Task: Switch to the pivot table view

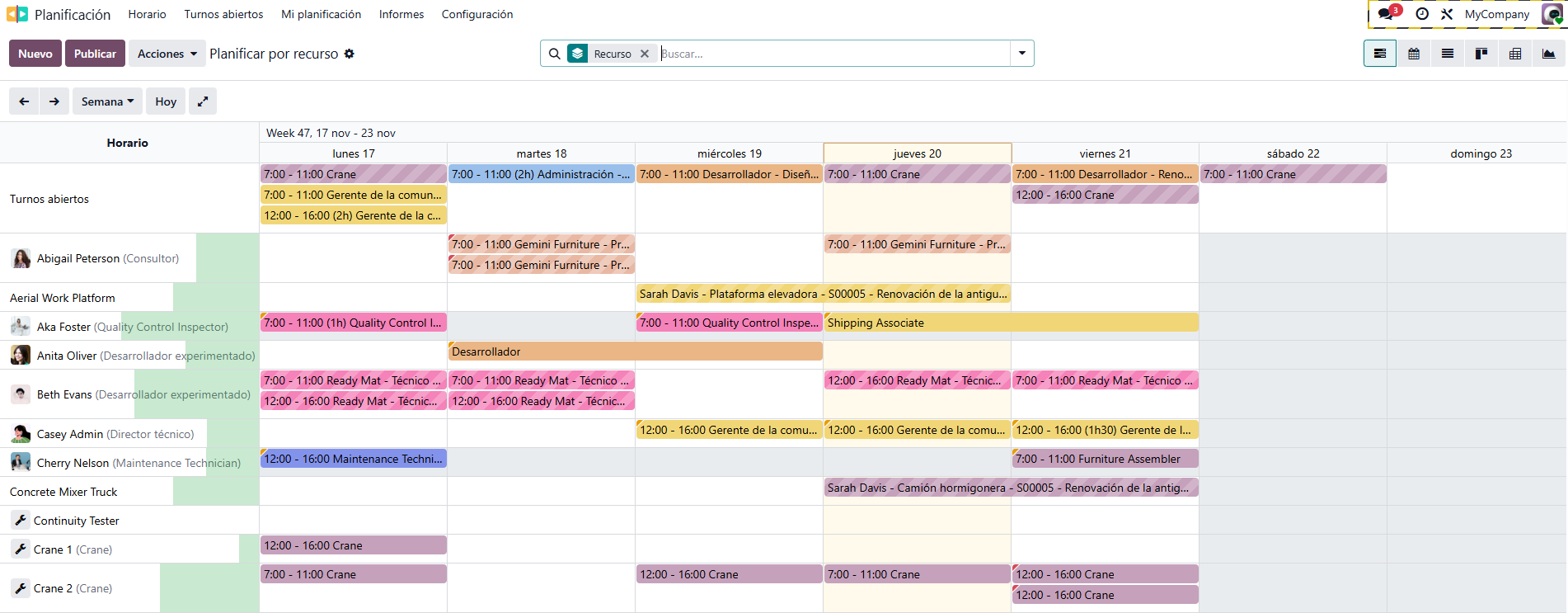Action: (x=1515, y=54)
